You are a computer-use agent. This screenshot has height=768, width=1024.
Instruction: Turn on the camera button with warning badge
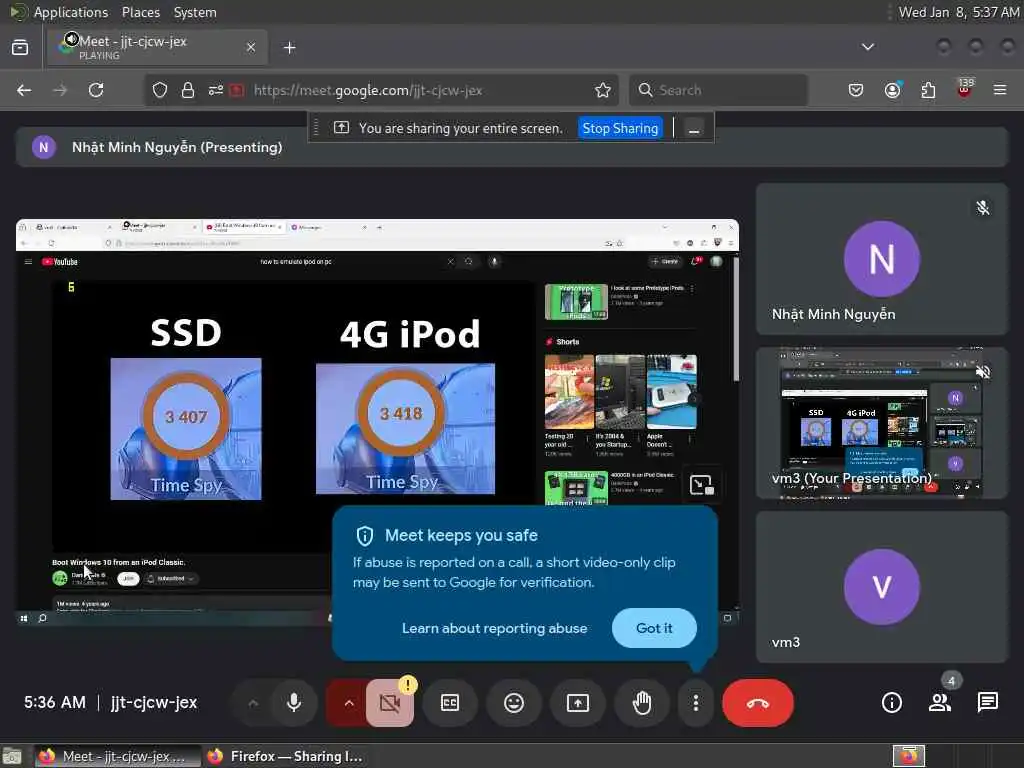point(390,703)
